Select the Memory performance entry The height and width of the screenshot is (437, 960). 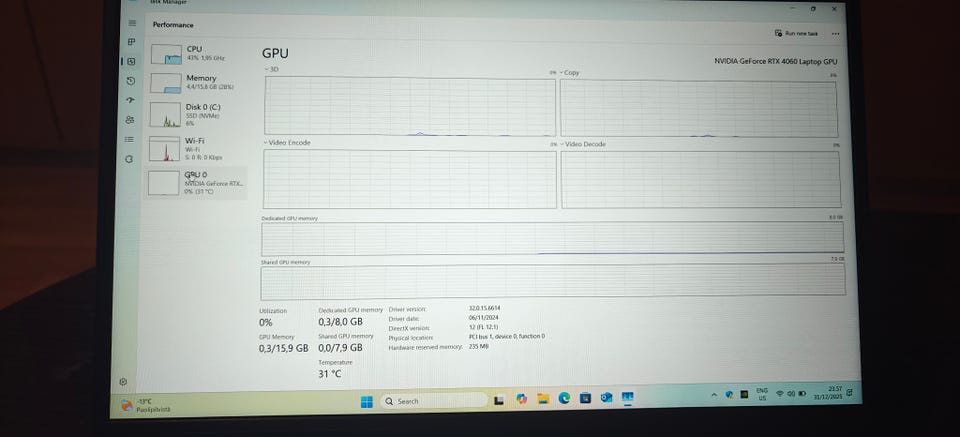pos(197,83)
